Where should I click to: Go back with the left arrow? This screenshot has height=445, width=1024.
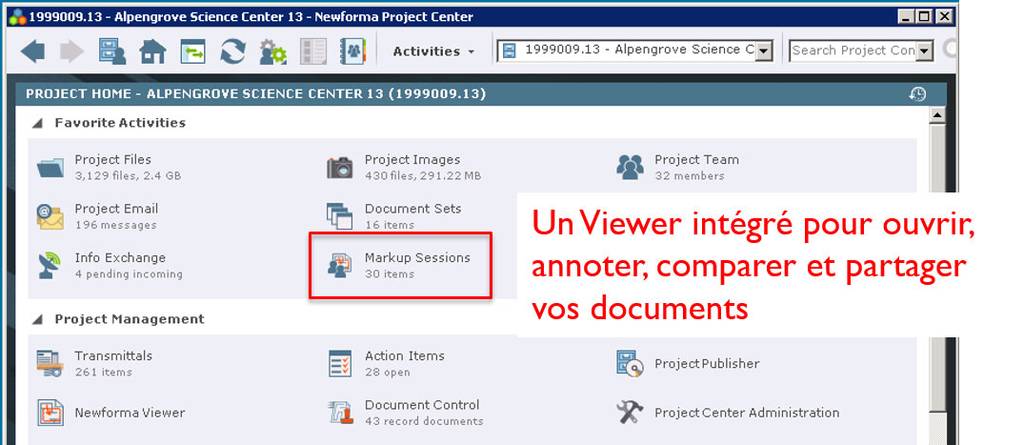[33, 51]
